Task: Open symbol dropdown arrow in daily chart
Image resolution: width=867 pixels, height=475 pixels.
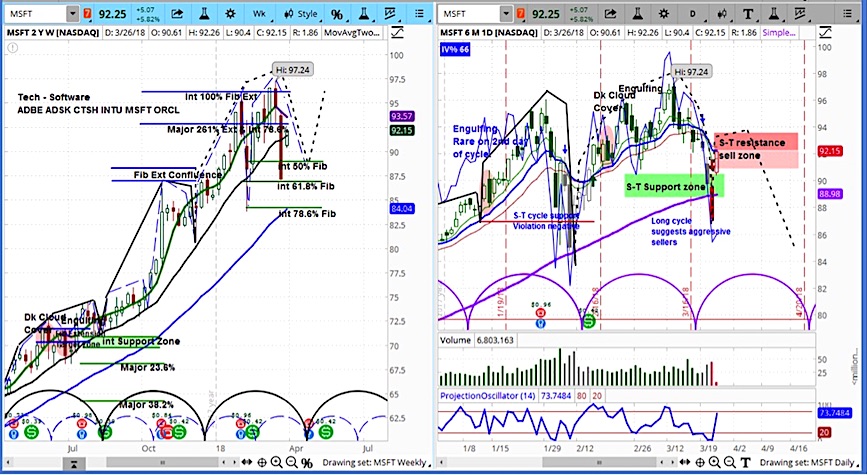Action: pyautogui.click(x=506, y=14)
